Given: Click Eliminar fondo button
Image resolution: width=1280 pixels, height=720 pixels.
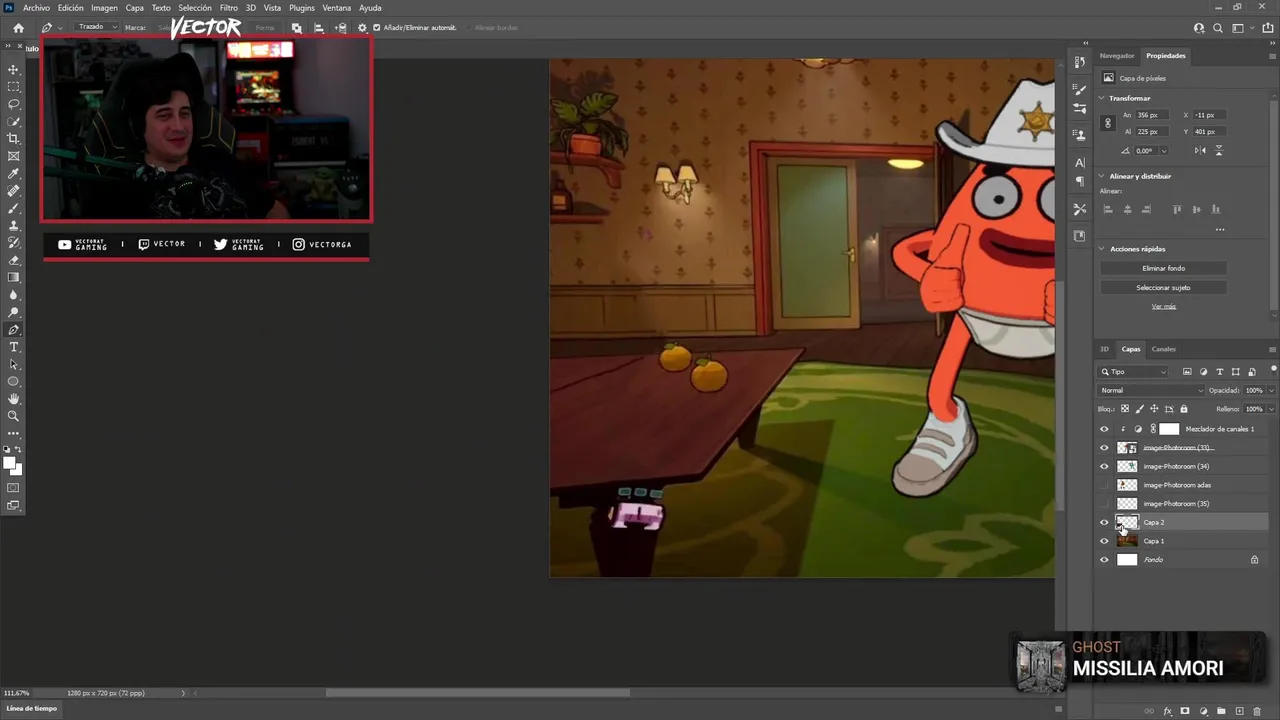Looking at the screenshot, I should pos(1163,268).
